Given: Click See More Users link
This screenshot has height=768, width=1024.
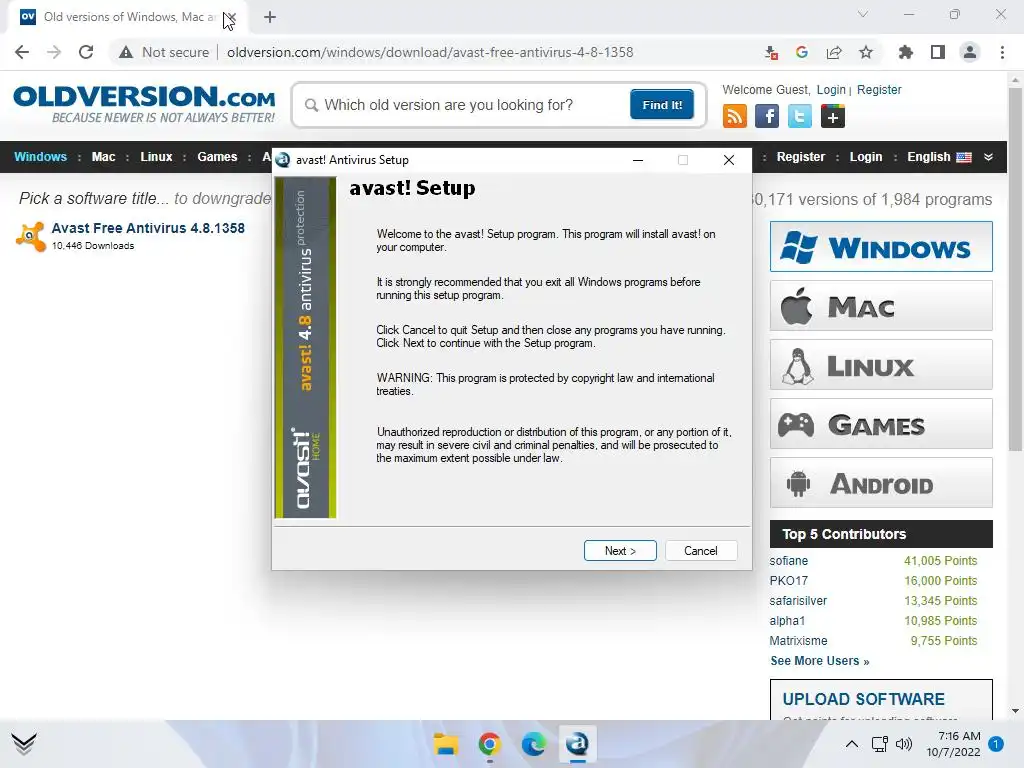Looking at the screenshot, I should pyautogui.click(x=820, y=660).
